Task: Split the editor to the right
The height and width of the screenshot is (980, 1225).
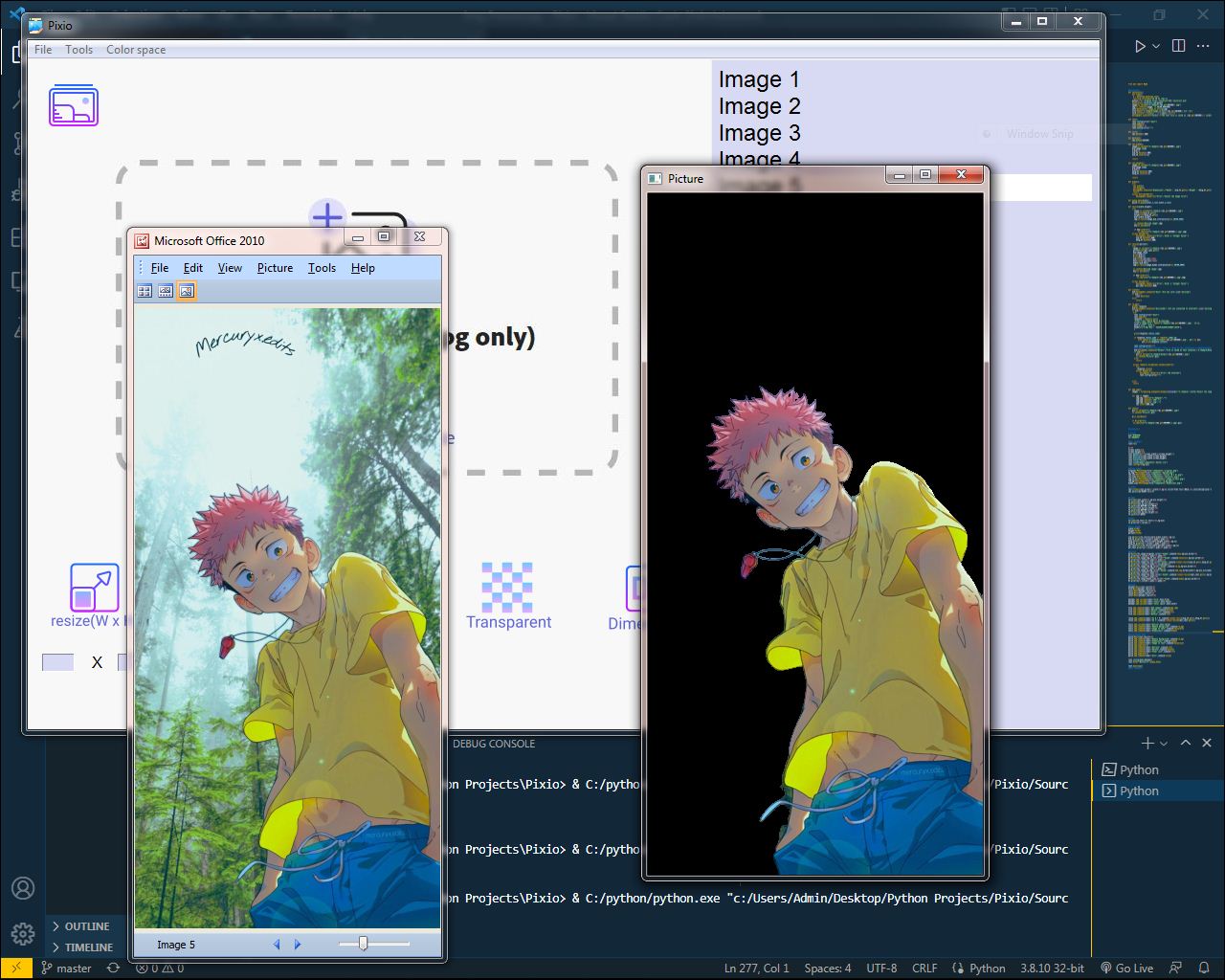Action: tap(1178, 46)
